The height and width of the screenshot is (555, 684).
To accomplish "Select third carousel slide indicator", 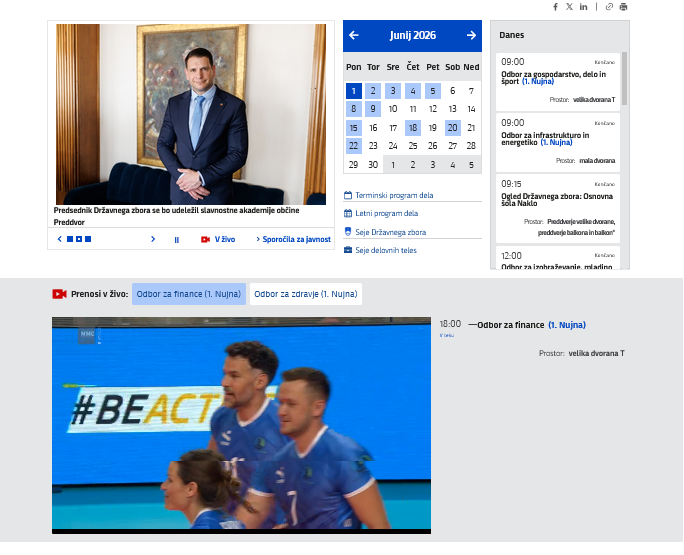I will coord(88,239).
